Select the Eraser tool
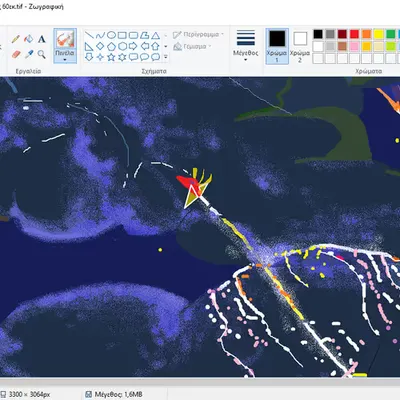 click(x=16, y=54)
